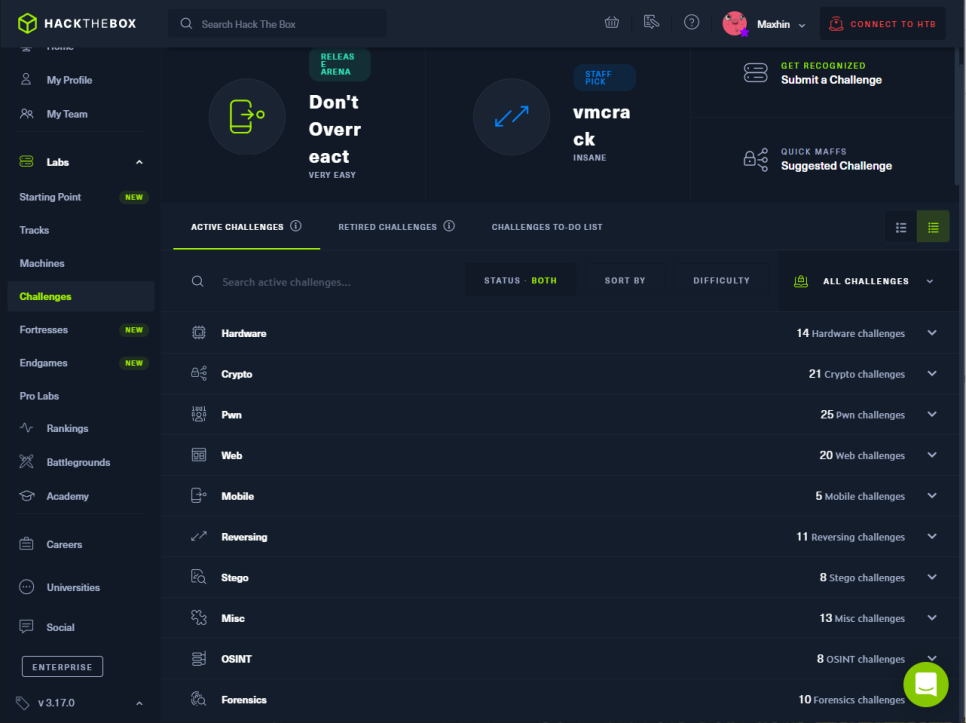Switch to Active Challenges tab

tap(237, 227)
